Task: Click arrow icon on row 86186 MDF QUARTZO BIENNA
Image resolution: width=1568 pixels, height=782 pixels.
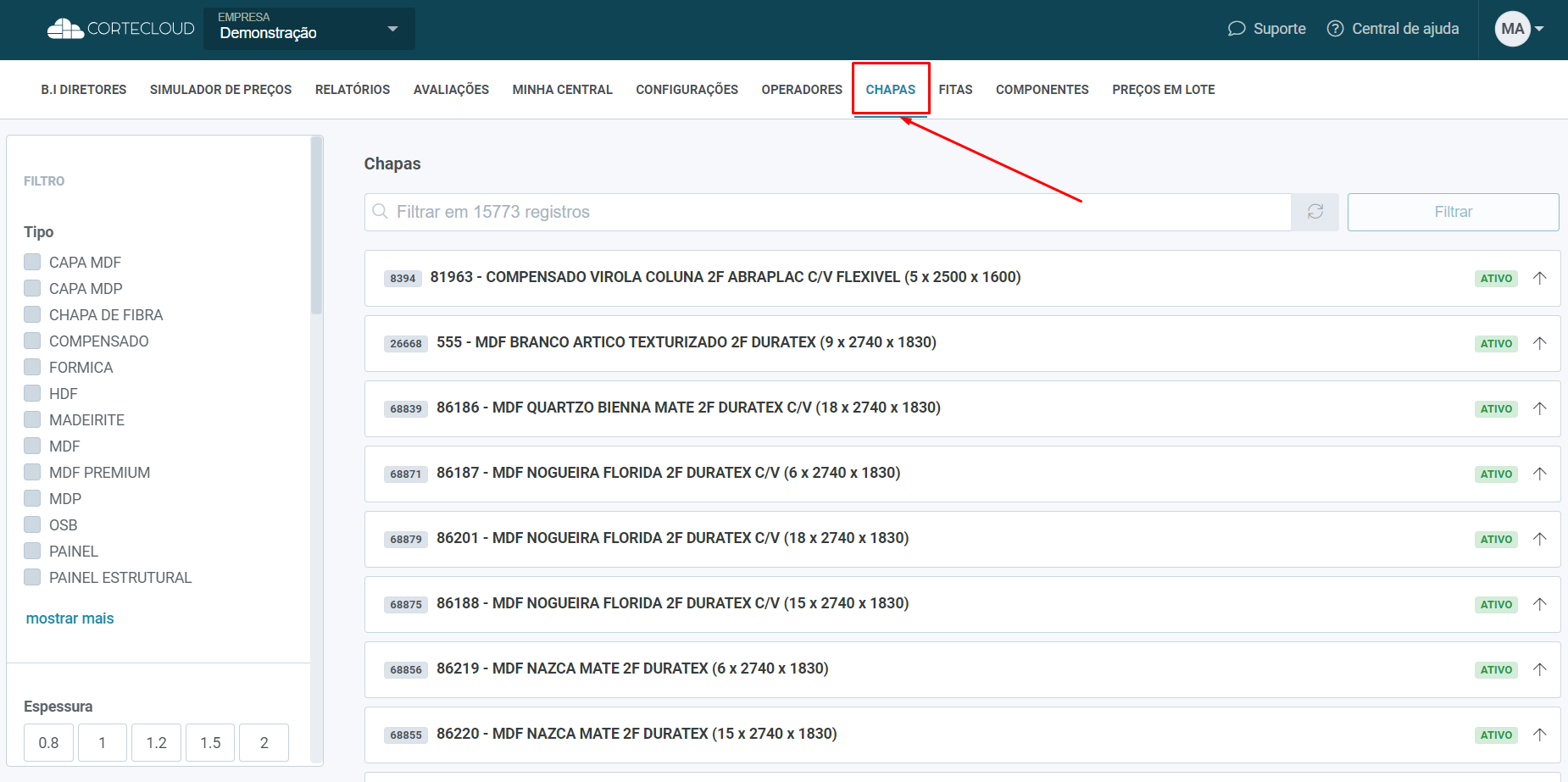Action: [1540, 408]
